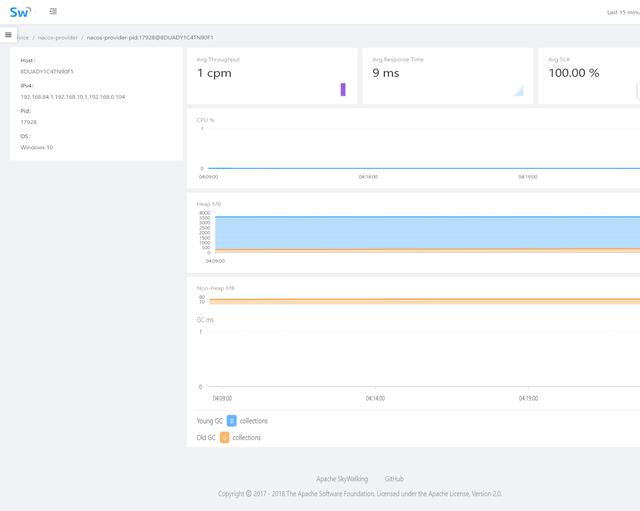Open the Last 15 minutes time range selector
This screenshot has width=640, height=511.
(x=623, y=12)
